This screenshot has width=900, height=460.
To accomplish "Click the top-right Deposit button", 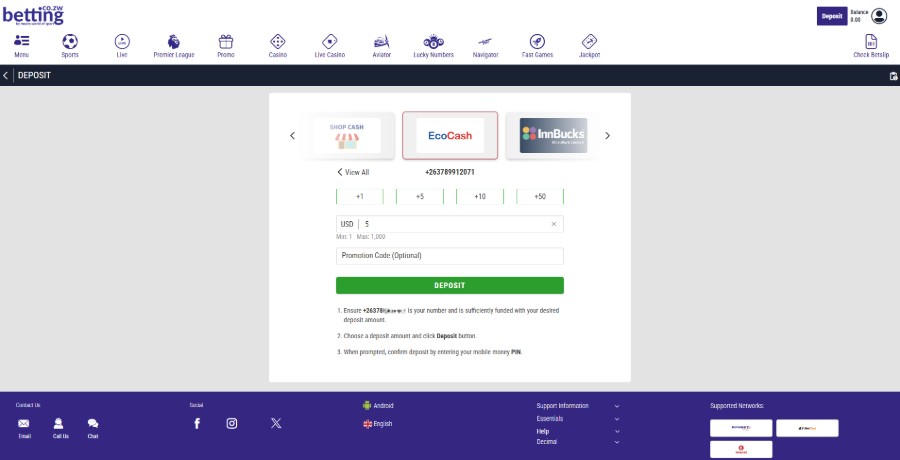I will (832, 16).
